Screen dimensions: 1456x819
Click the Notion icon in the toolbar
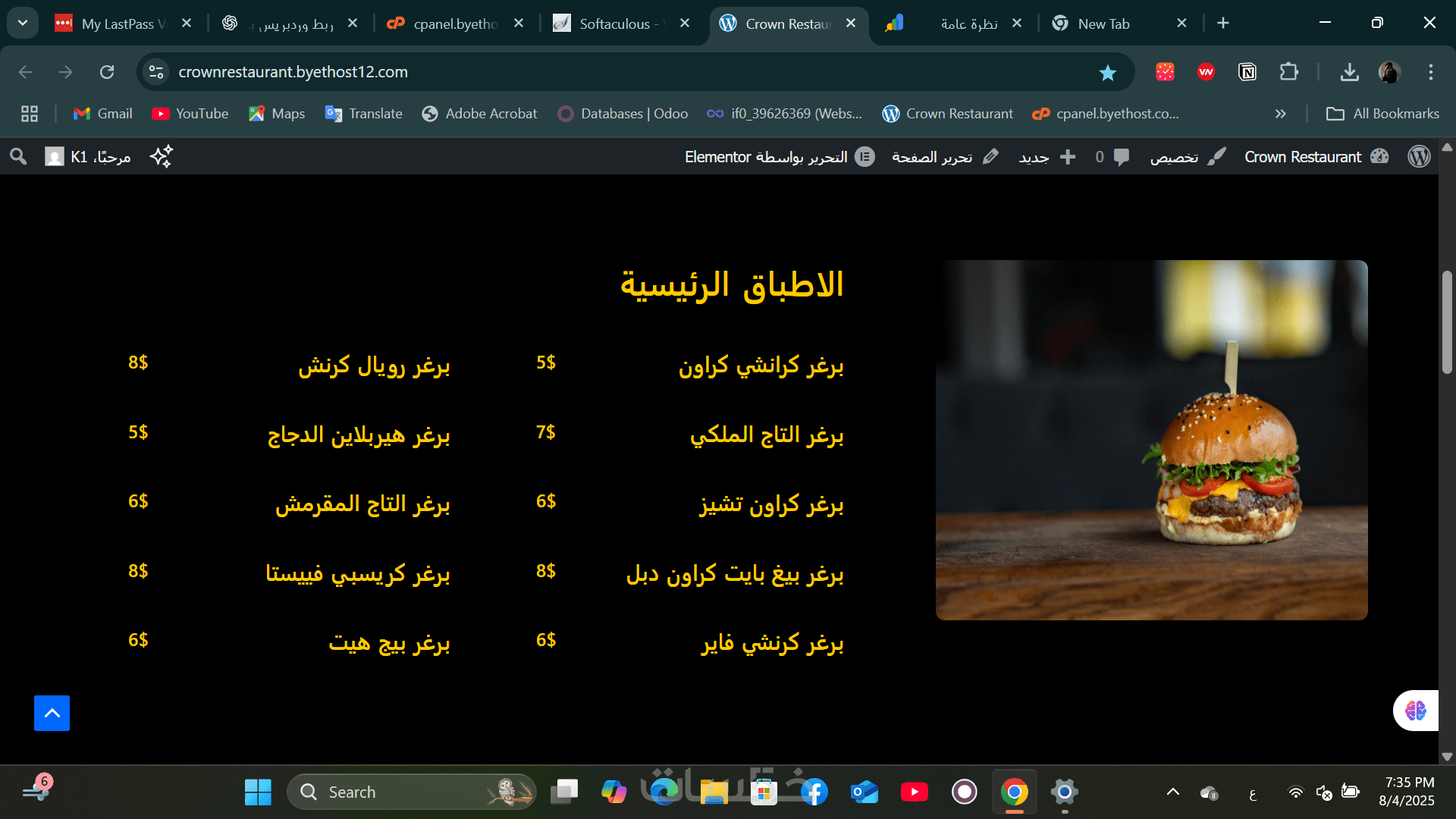(x=1247, y=72)
